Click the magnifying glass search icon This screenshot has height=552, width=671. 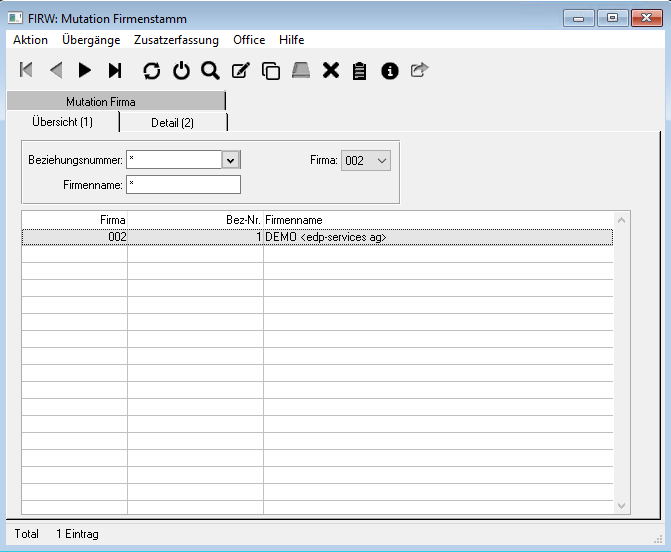[x=210, y=70]
